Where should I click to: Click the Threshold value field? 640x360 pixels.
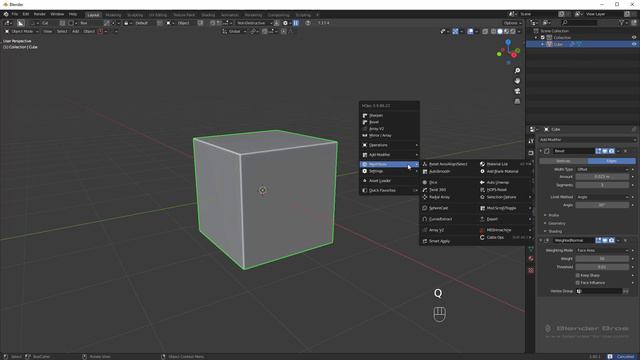click(602, 267)
